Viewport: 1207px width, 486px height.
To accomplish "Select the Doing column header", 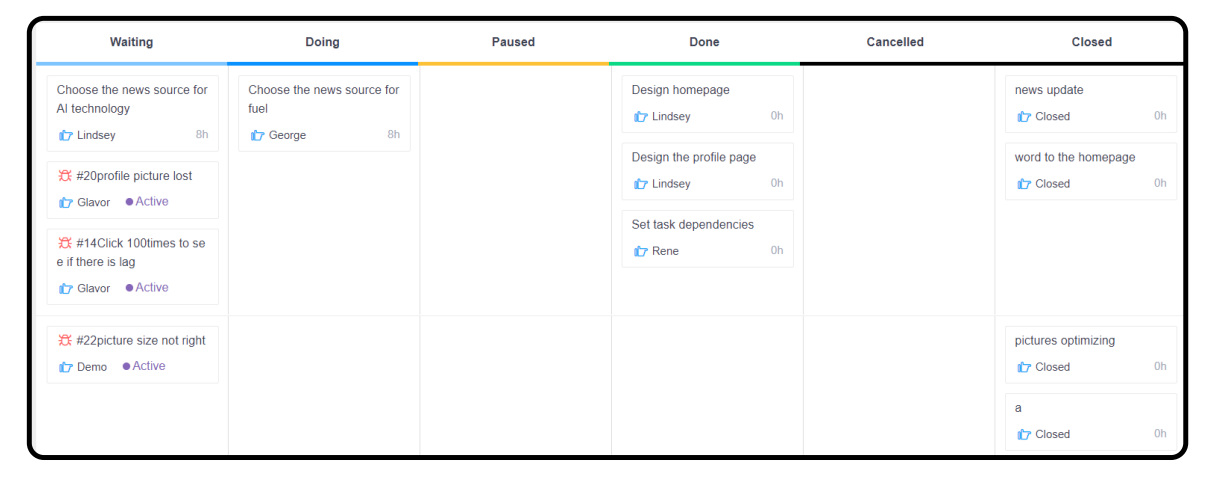I will point(322,42).
